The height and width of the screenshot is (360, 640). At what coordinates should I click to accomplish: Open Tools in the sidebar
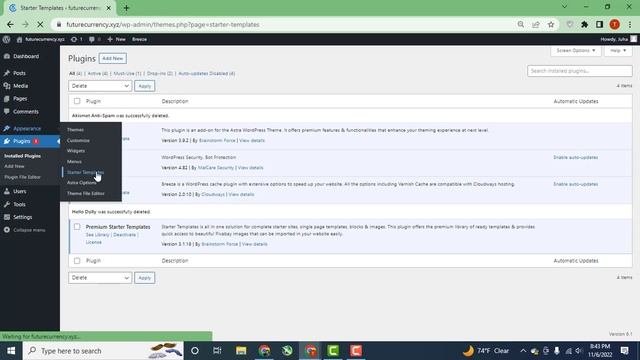click(19, 204)
